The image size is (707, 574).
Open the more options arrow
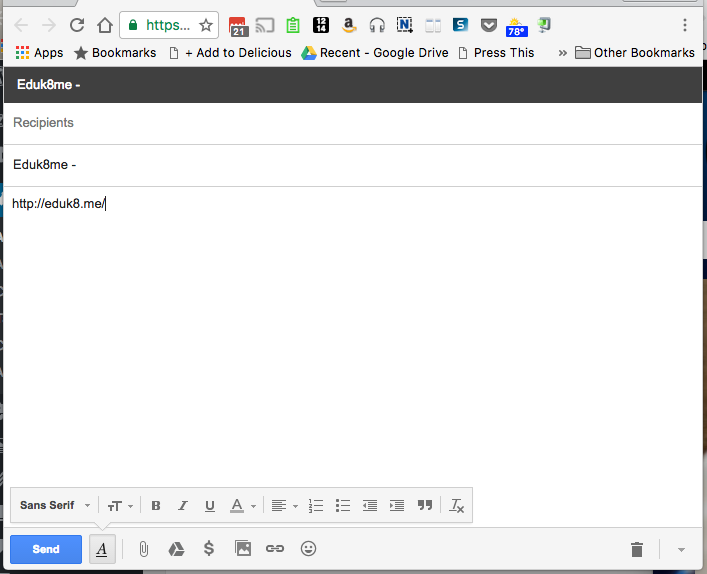click(681, 550)
